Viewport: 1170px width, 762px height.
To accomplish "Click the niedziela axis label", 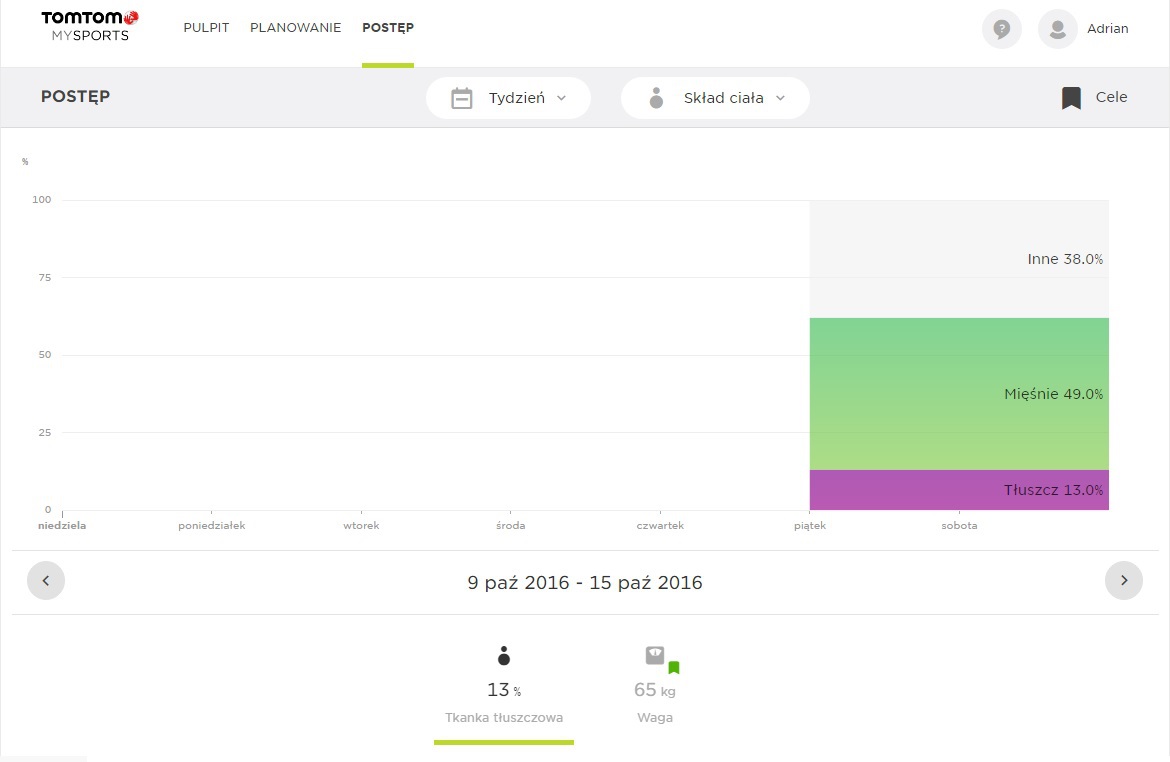I will point(62,525).
